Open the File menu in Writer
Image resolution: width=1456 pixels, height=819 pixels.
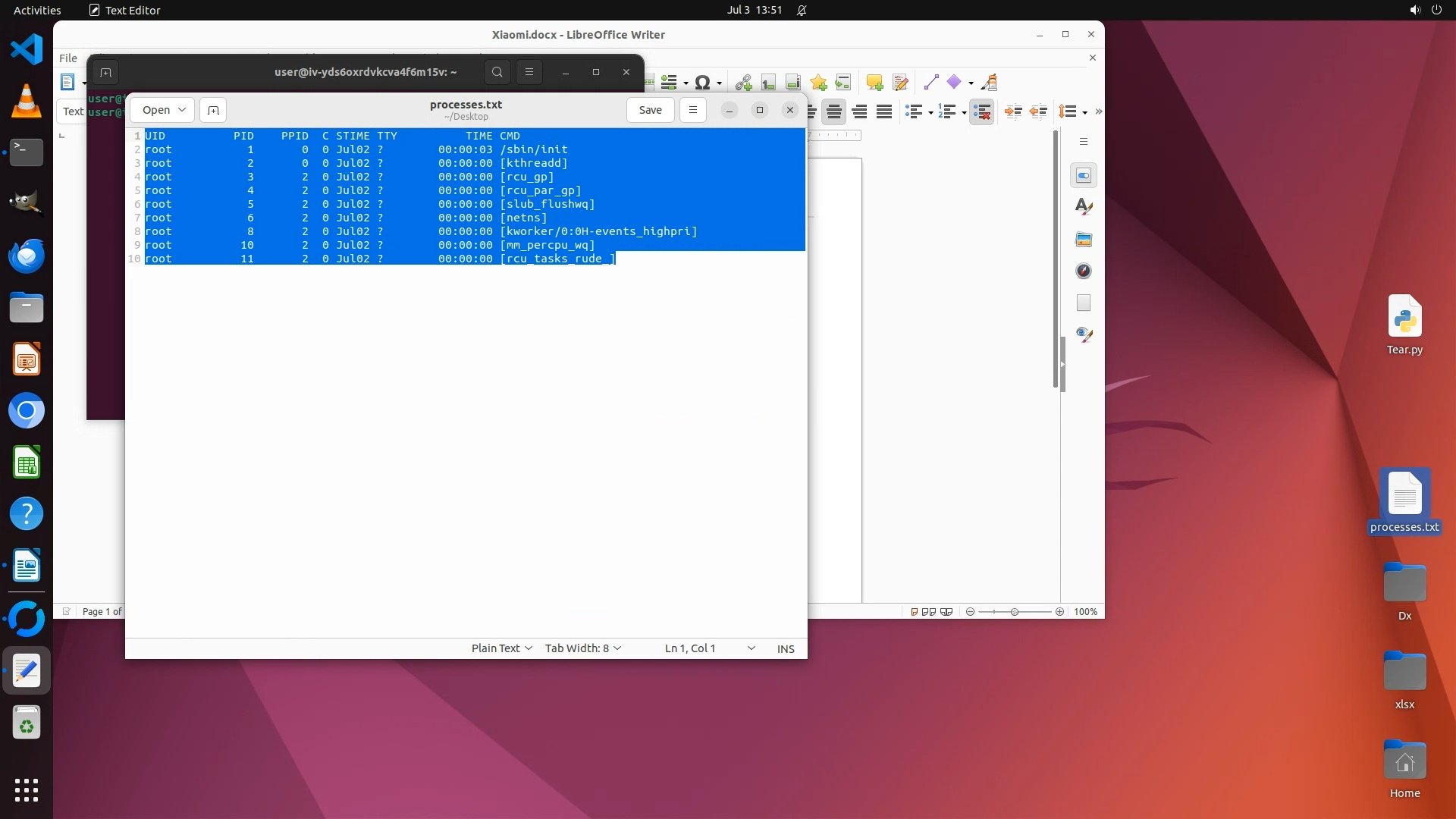coord(68,58)
